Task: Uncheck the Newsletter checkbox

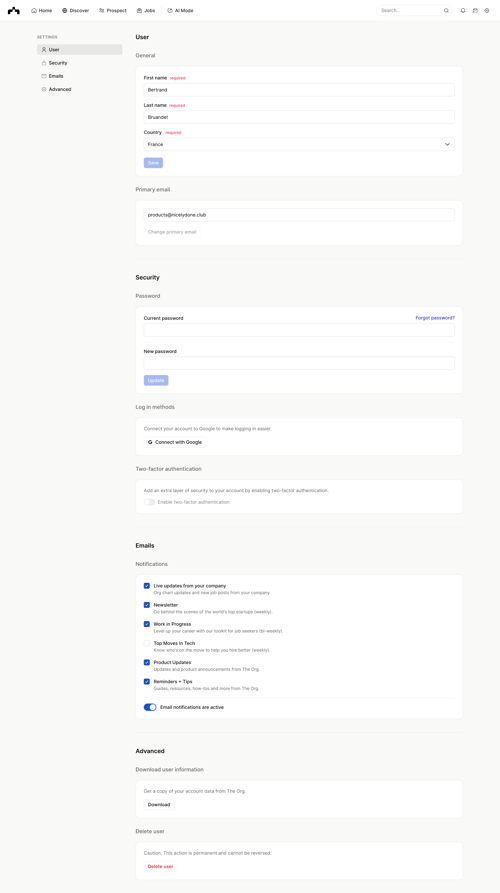Action: click(147, 605)
